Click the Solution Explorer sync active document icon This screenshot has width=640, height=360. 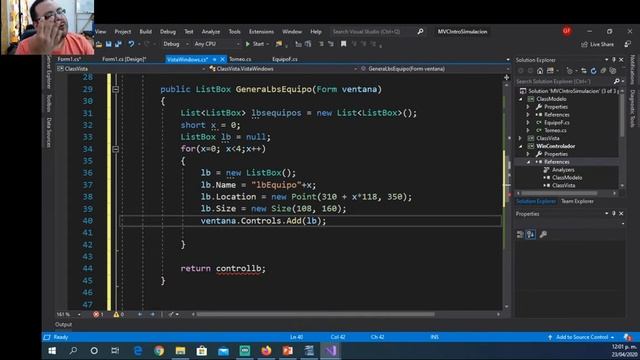pos(584,71)
